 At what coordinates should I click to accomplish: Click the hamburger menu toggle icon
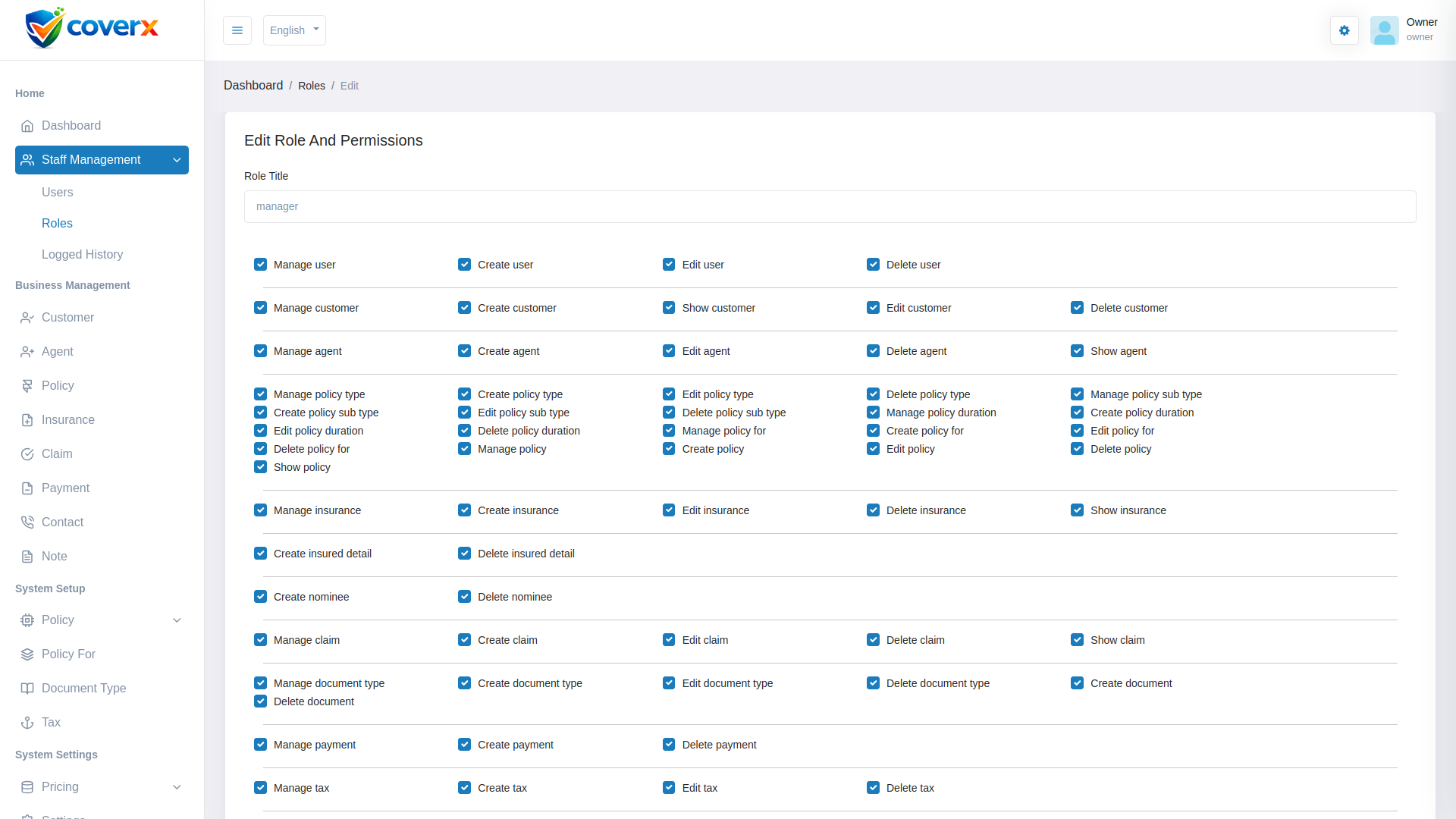pyautogui.click(x=237, y=30)
